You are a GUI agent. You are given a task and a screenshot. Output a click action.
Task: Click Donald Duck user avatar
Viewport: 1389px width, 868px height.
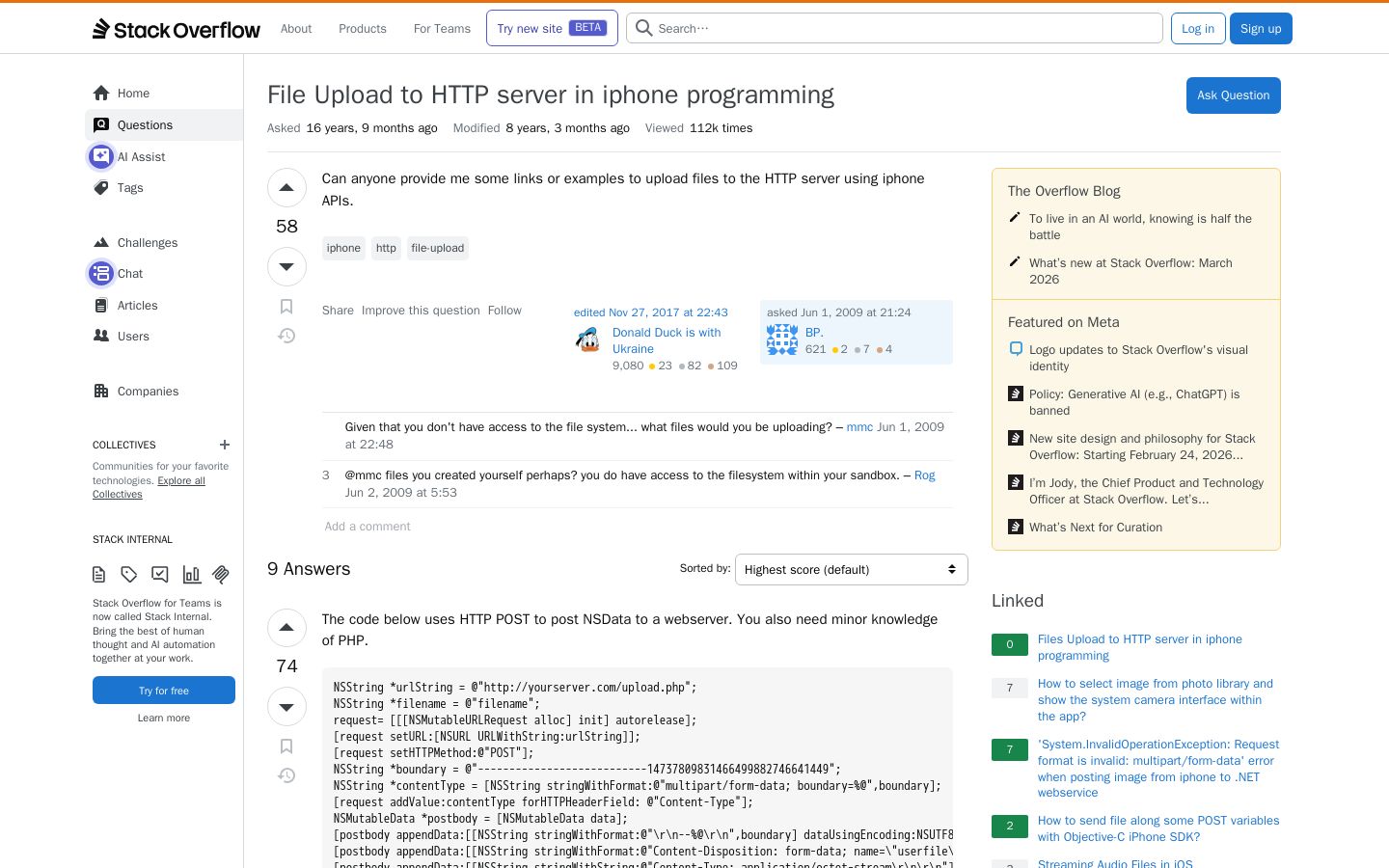click(587, 339)
